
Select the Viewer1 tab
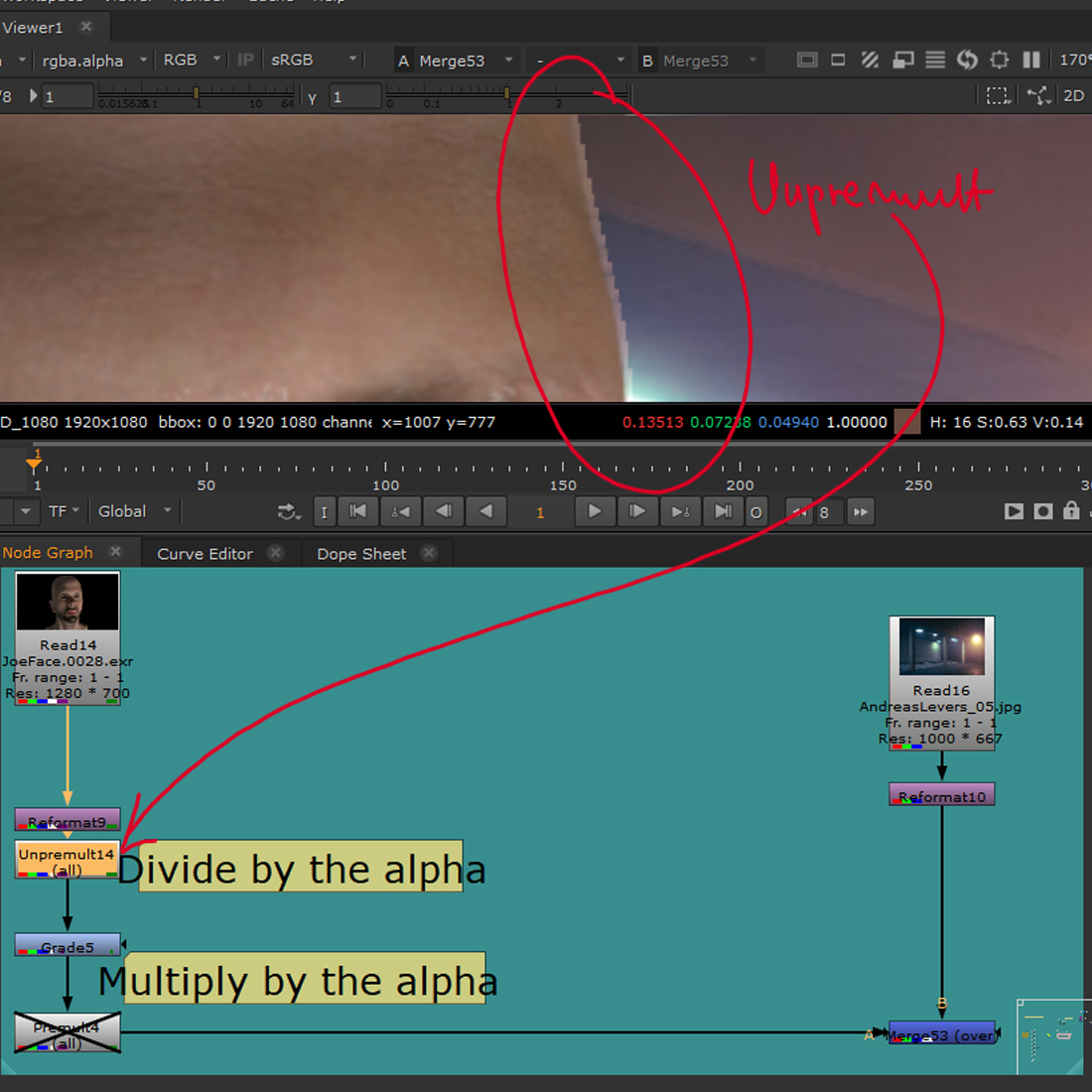(x=33, y=27)
